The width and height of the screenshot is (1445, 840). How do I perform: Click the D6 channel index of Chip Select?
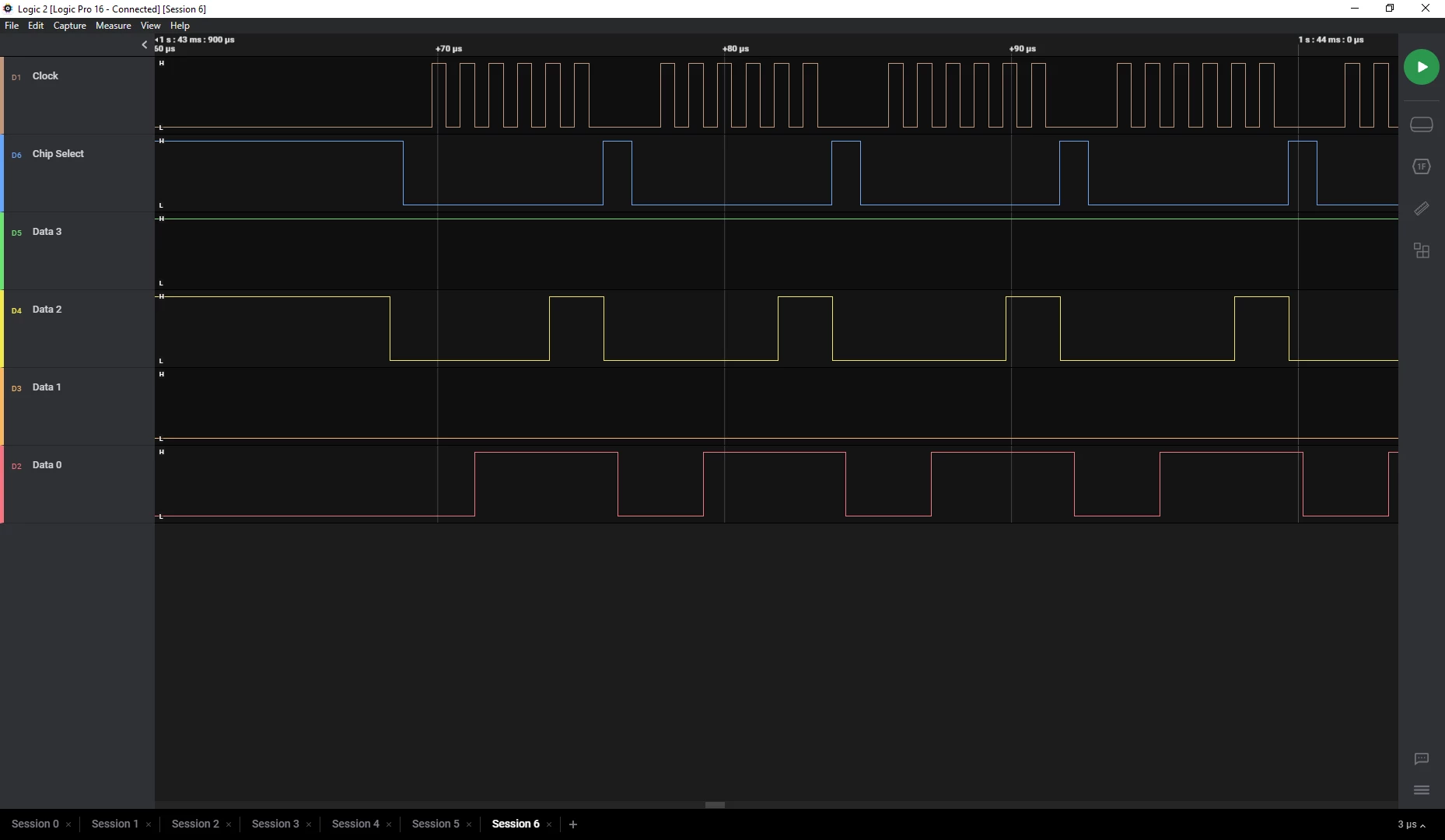pyautogui.click(x=16, y=156)
